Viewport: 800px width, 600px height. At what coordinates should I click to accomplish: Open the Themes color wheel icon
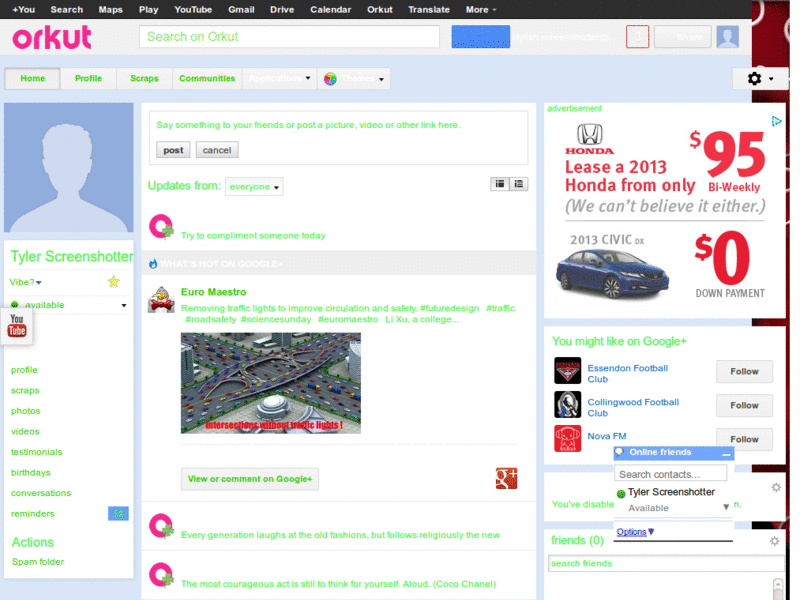point(330,79)
